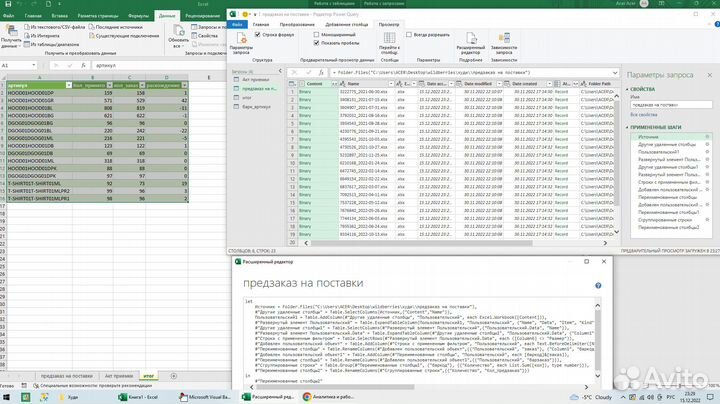Click Из текстового/CSV-файла in Excel ribbon
Viewport: 720px width, 404px height.
[x=54, y=27]
